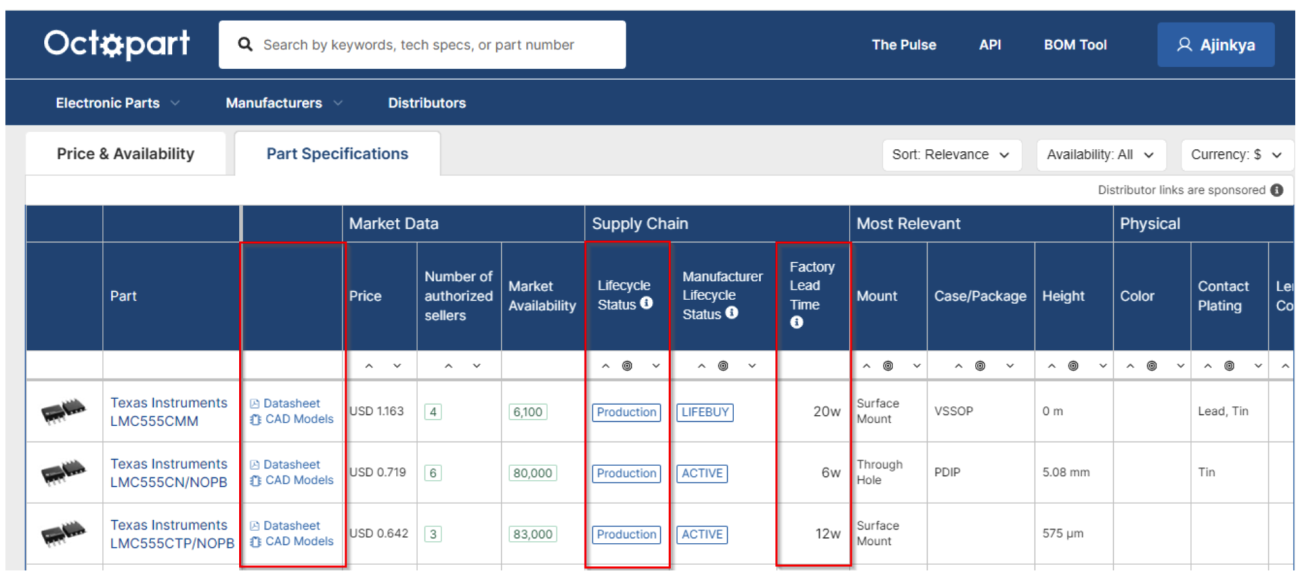Image resolution: width=1300 pixels, height=581 pixels.
Task: Open the Distributors menu
Action: point(427,102)
